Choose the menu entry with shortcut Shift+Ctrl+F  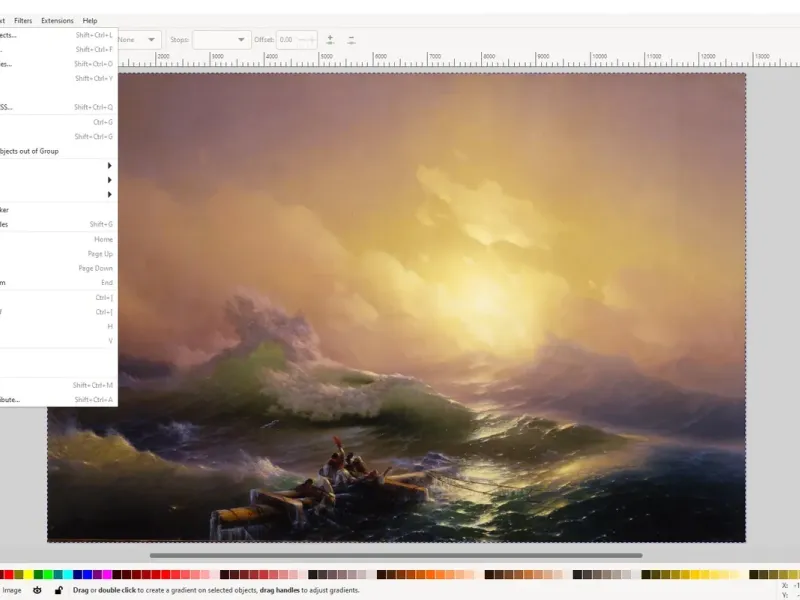tap(58, 49)
